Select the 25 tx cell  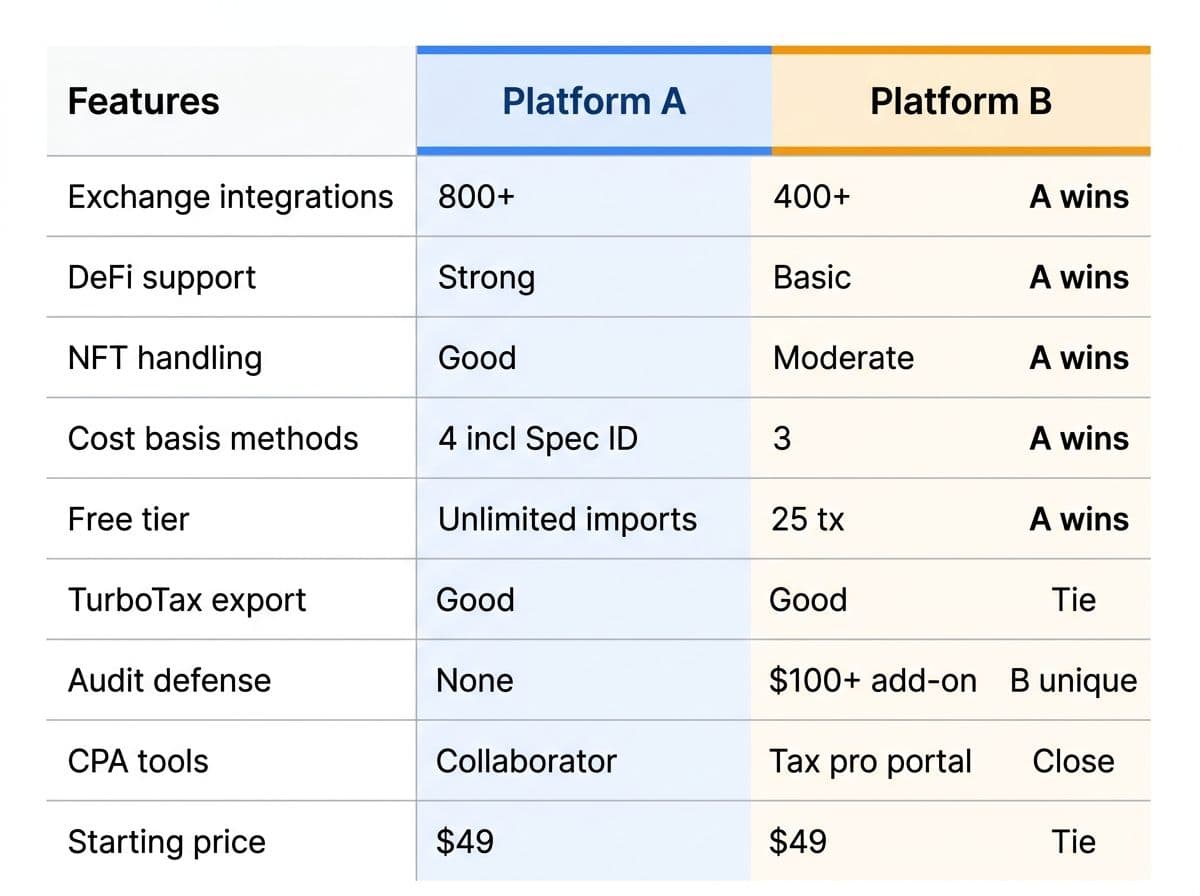click(807, 520)
